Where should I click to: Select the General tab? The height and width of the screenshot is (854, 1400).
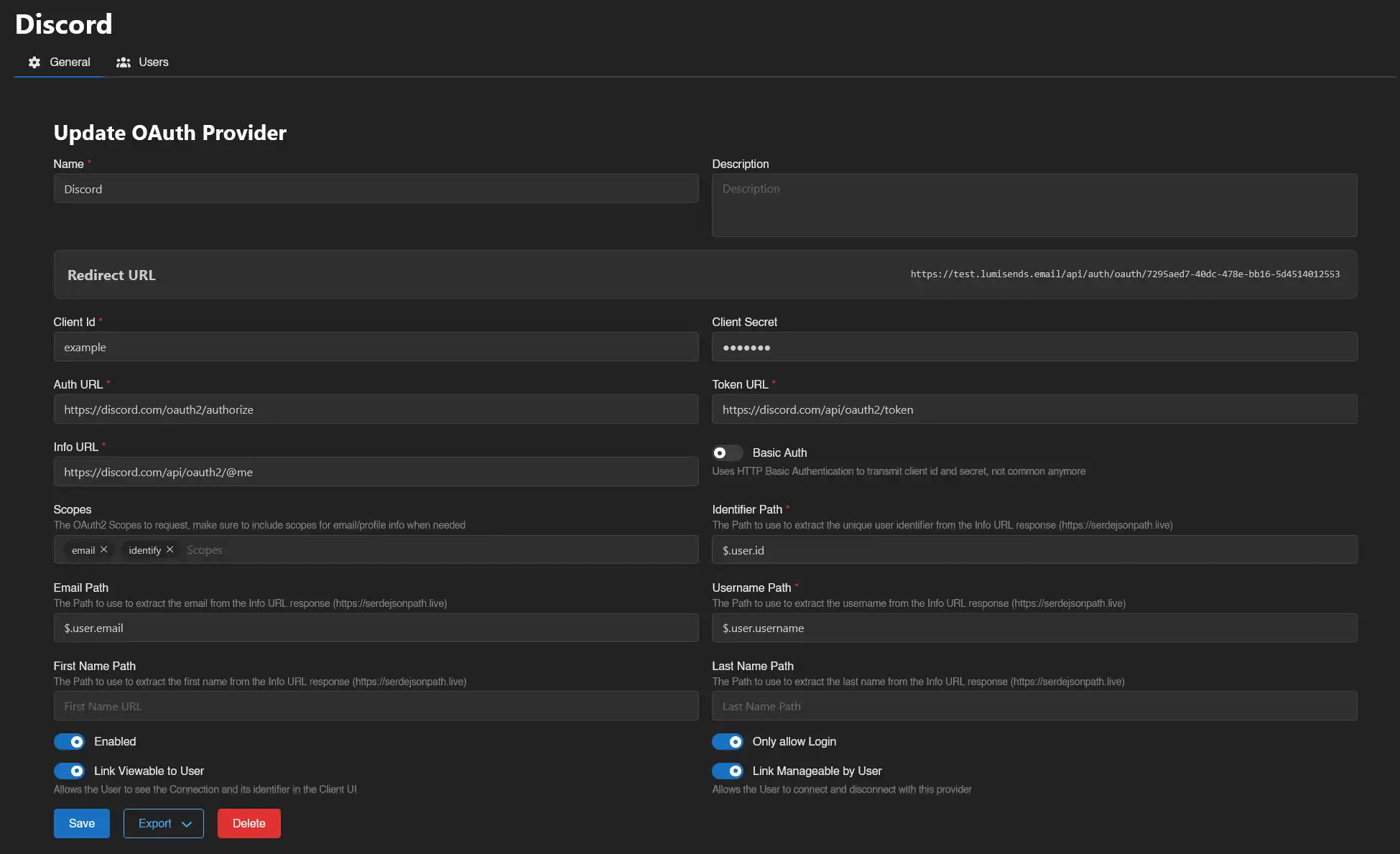pyautogui.click(x=69, y=62)
